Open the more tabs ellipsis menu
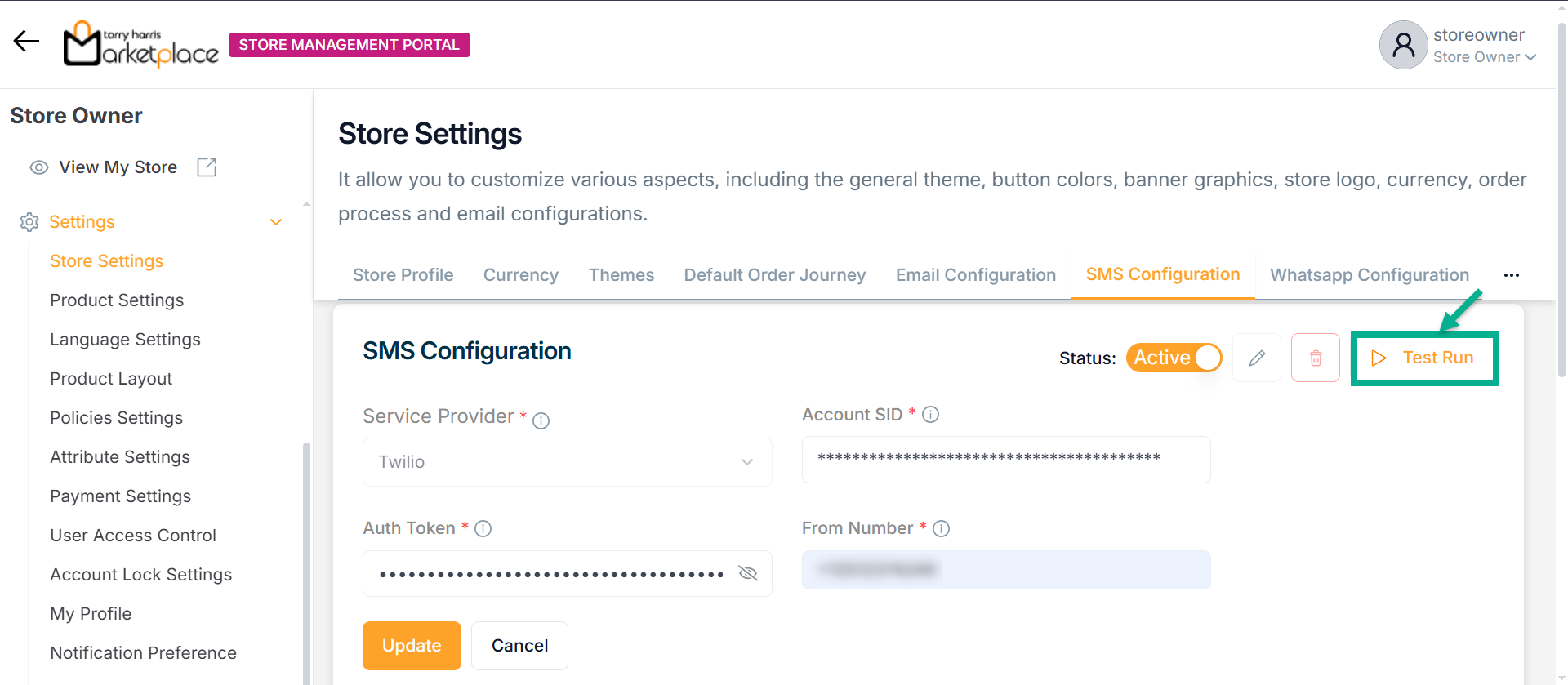 tap(1512, 275)
